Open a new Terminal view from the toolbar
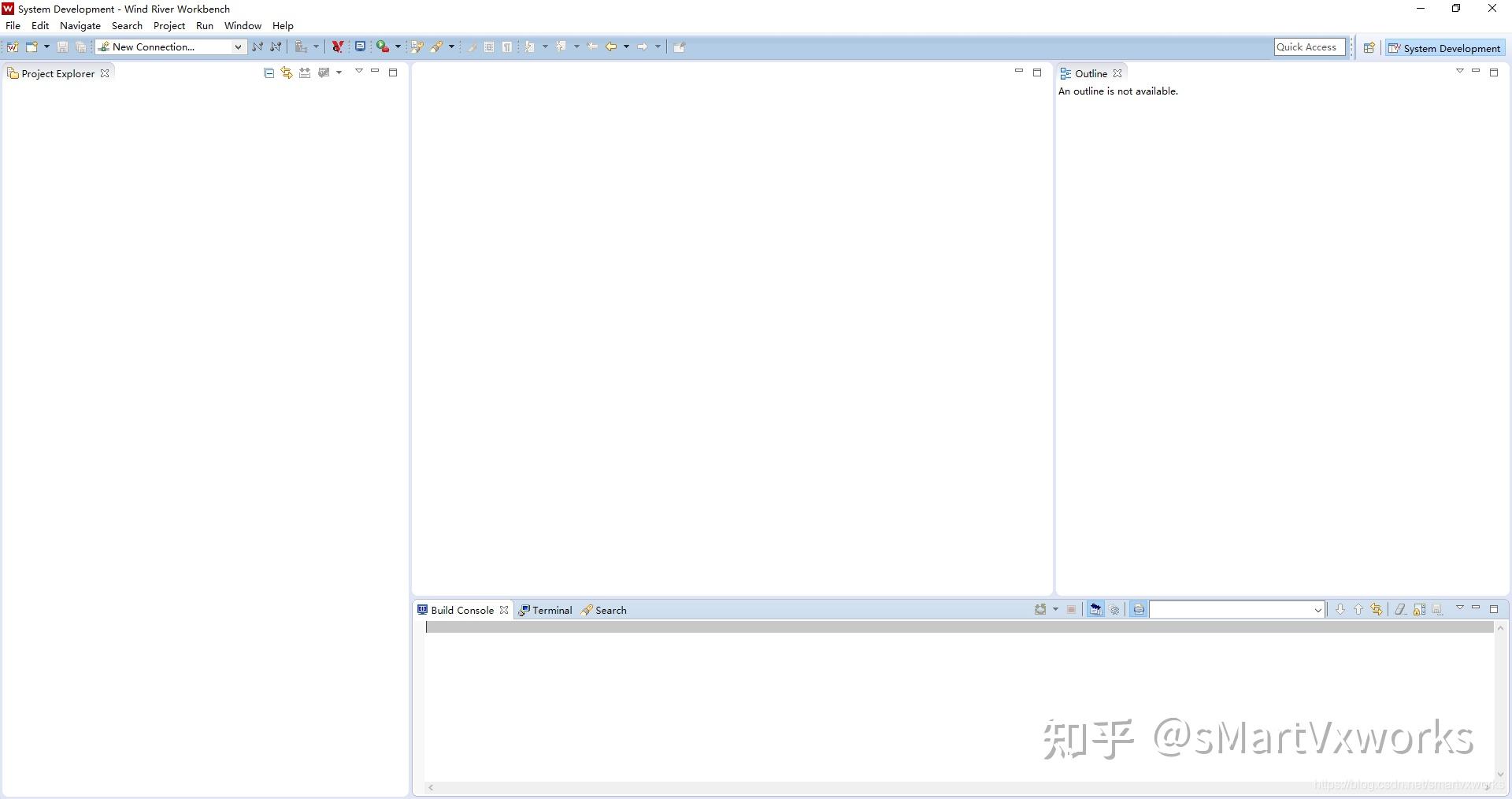Screen dimensions: 1512x799 click(361, 46)
